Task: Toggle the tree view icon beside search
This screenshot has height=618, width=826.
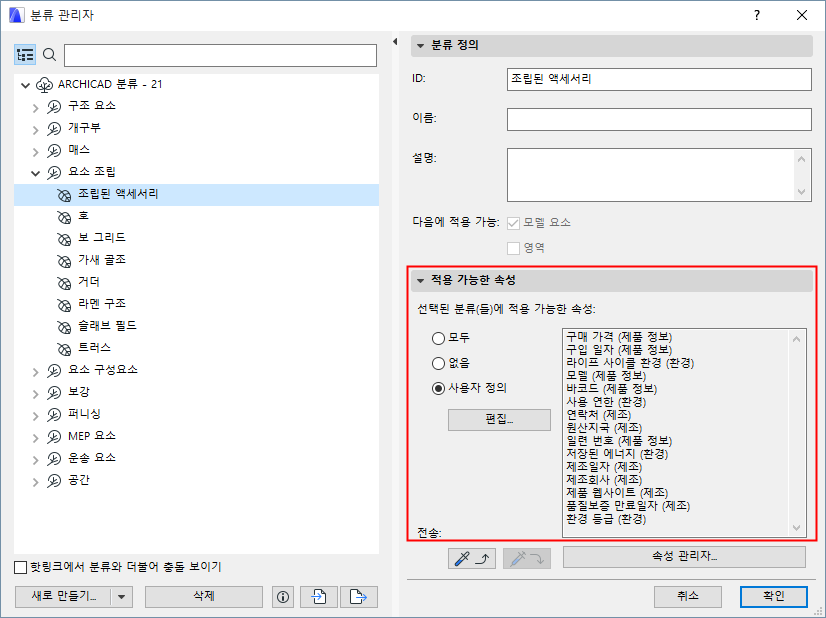Action: 25,55
